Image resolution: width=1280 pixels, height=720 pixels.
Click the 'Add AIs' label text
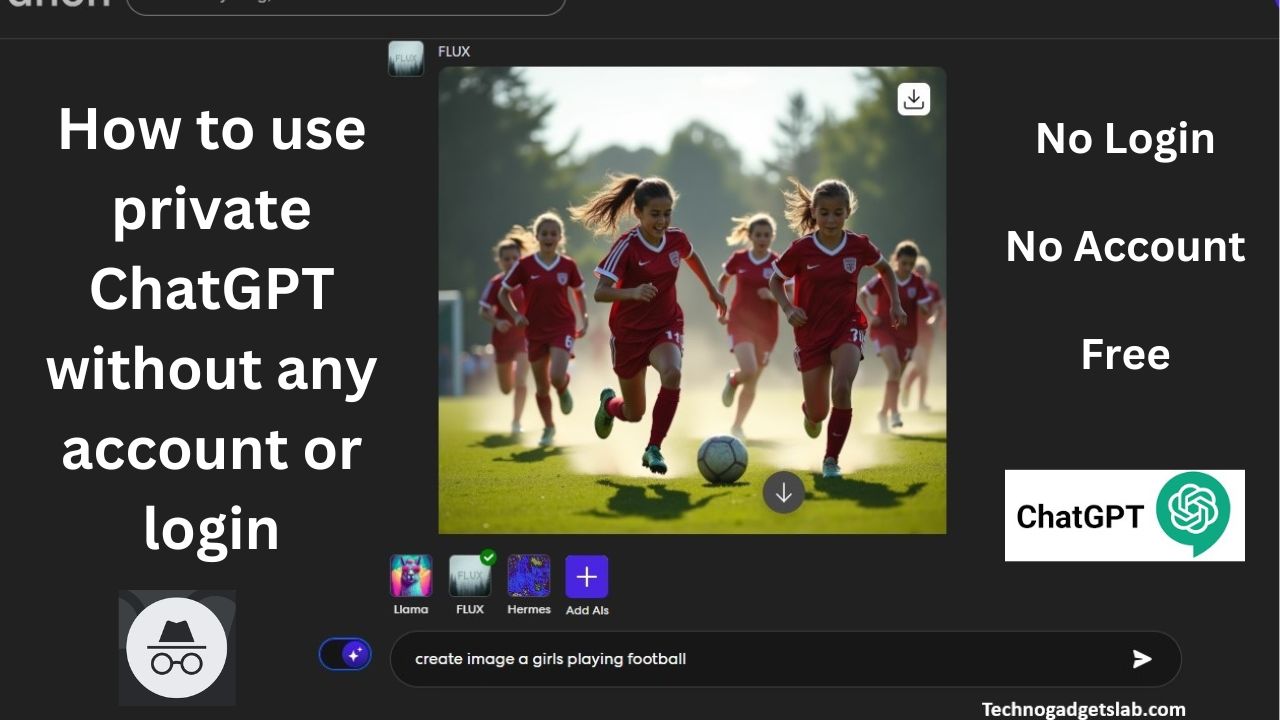pyautogui.click(x=587, y=610)
